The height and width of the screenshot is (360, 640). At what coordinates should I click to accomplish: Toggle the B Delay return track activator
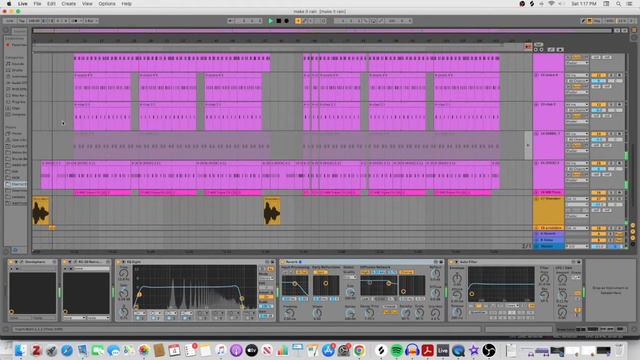point(598,240)
